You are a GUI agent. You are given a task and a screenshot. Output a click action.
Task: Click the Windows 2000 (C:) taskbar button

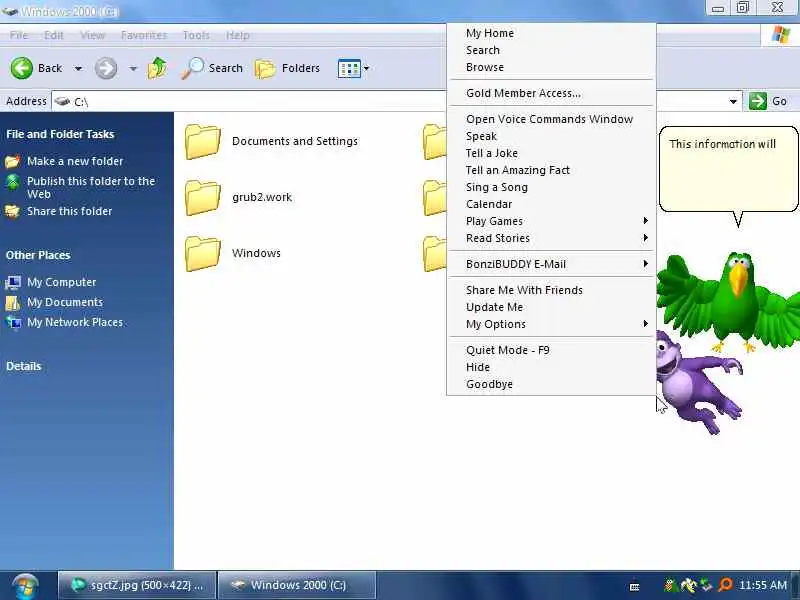point(297,585)
